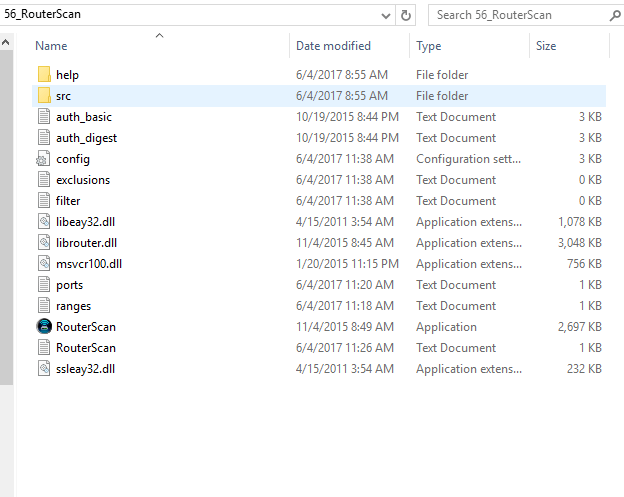The height and width of the screenshot is (497, 624).
Task: Click the search magnifier icon
Action: coord(614,15)
